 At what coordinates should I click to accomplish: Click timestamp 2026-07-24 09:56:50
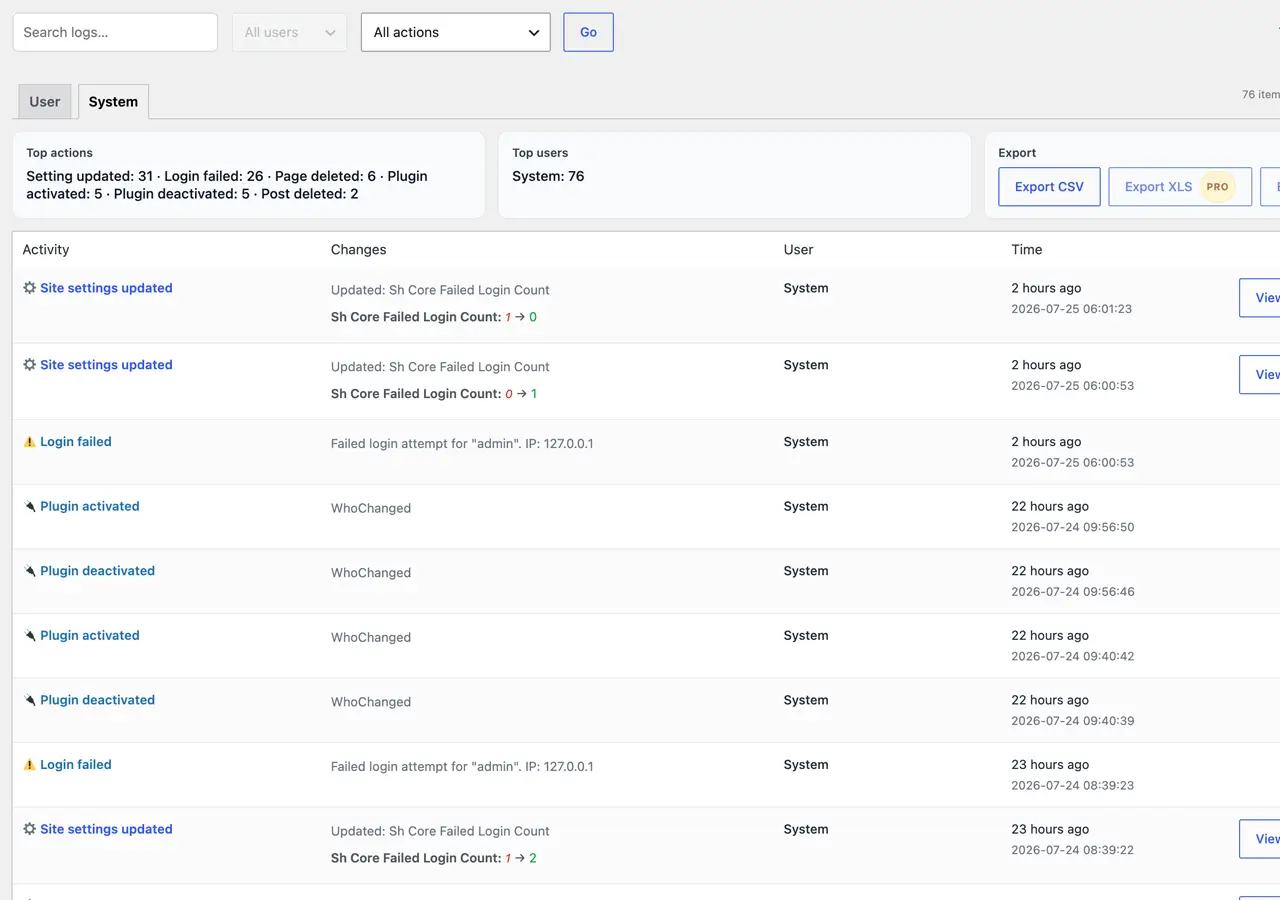(1072, 527)
